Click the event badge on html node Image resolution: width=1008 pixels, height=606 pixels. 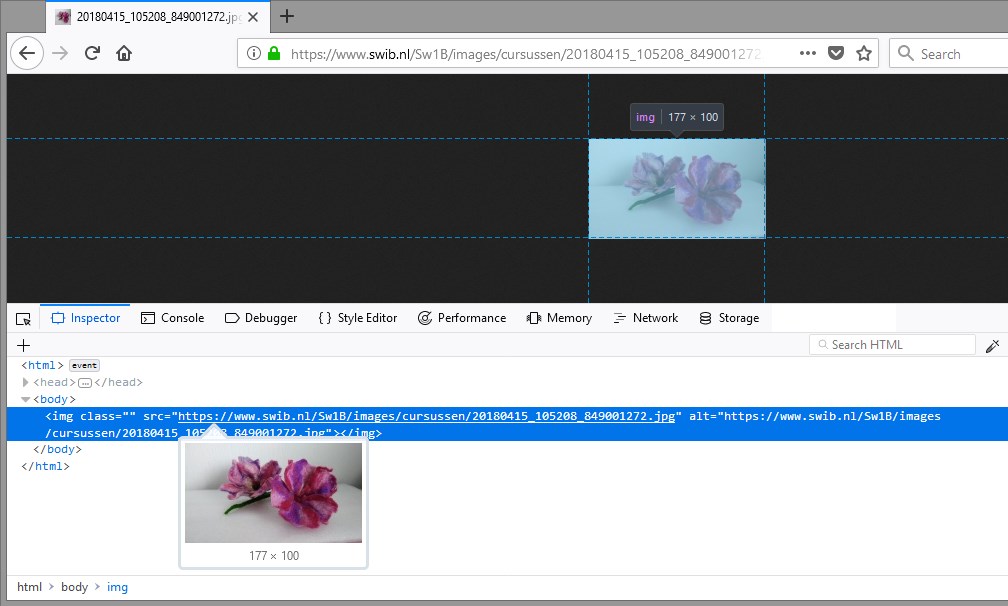coord(84,365)
